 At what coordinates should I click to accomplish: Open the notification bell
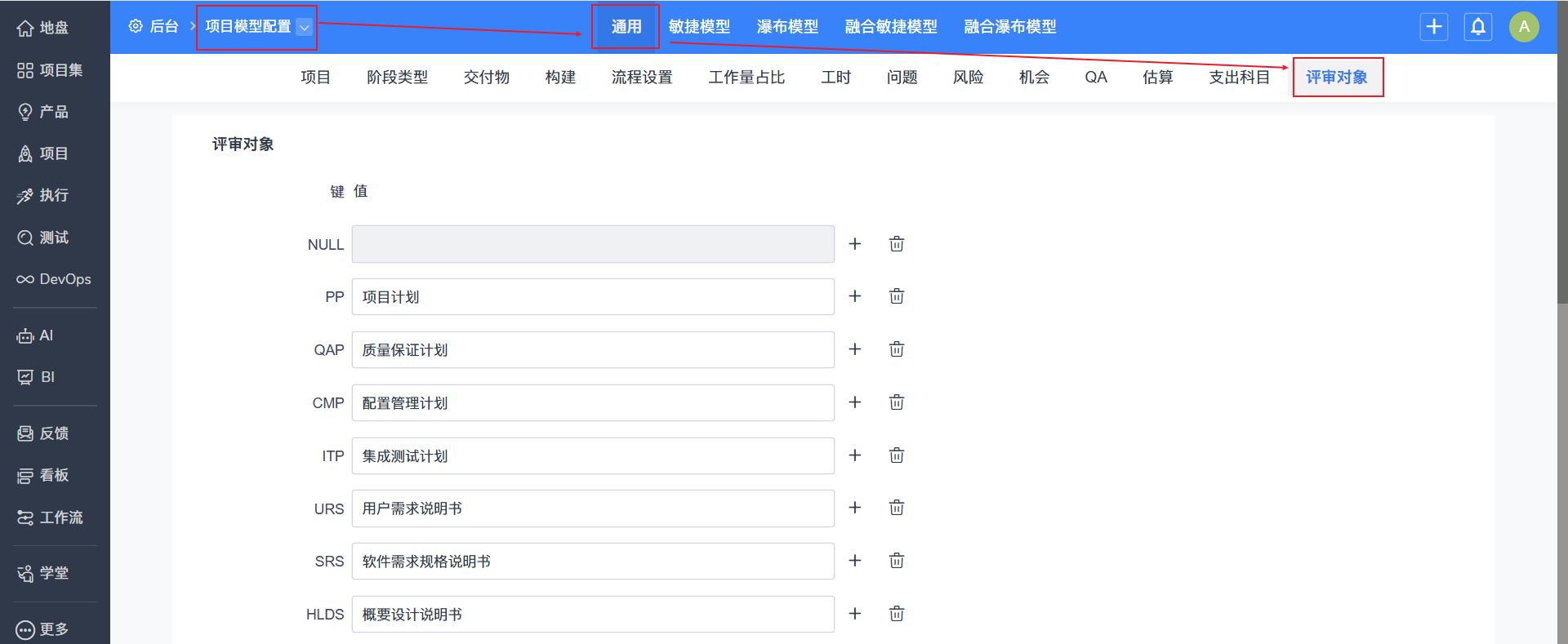1478,27
